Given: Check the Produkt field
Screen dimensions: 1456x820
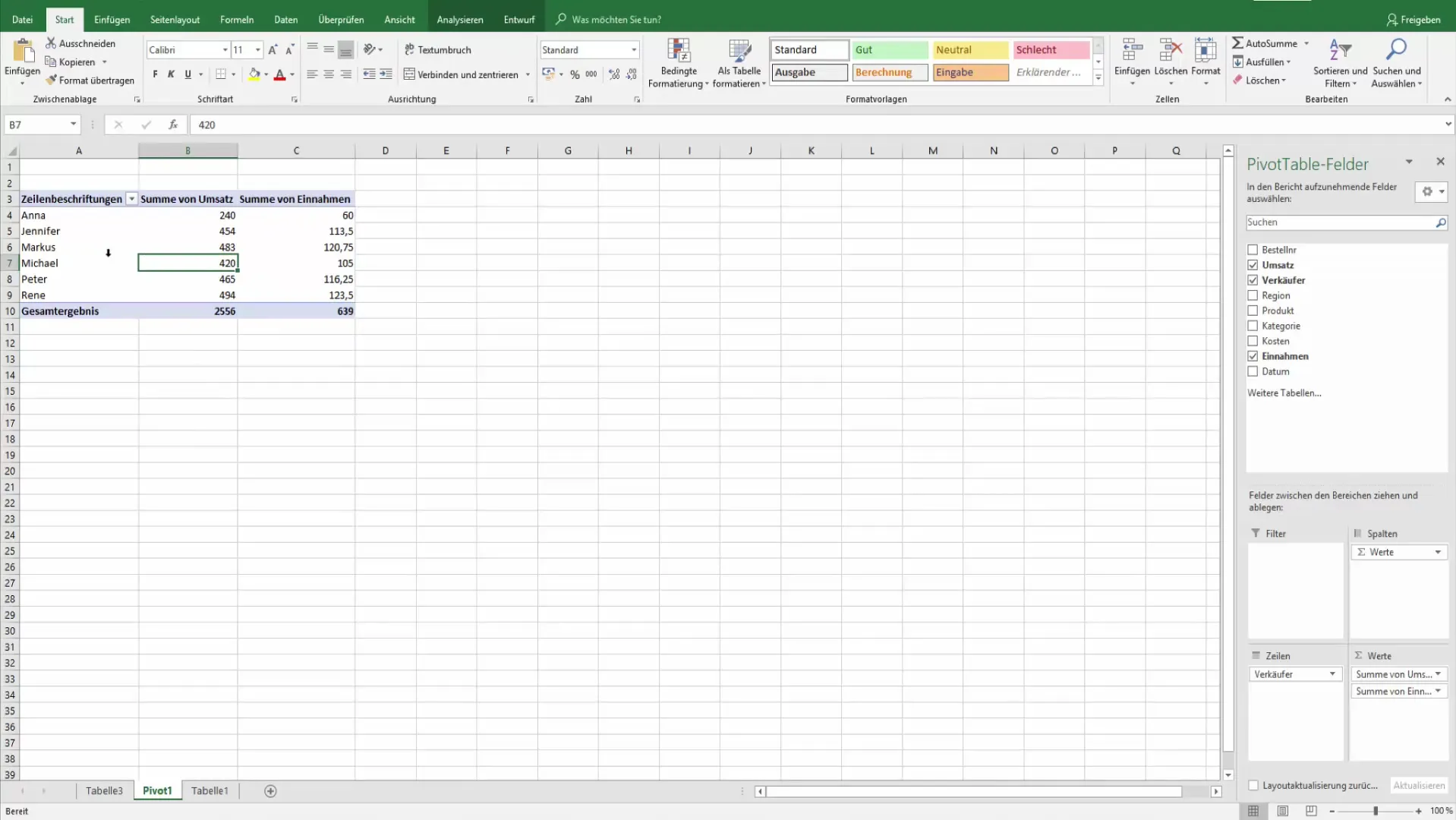Looking at the screenshot, I should coord(1253,311).
